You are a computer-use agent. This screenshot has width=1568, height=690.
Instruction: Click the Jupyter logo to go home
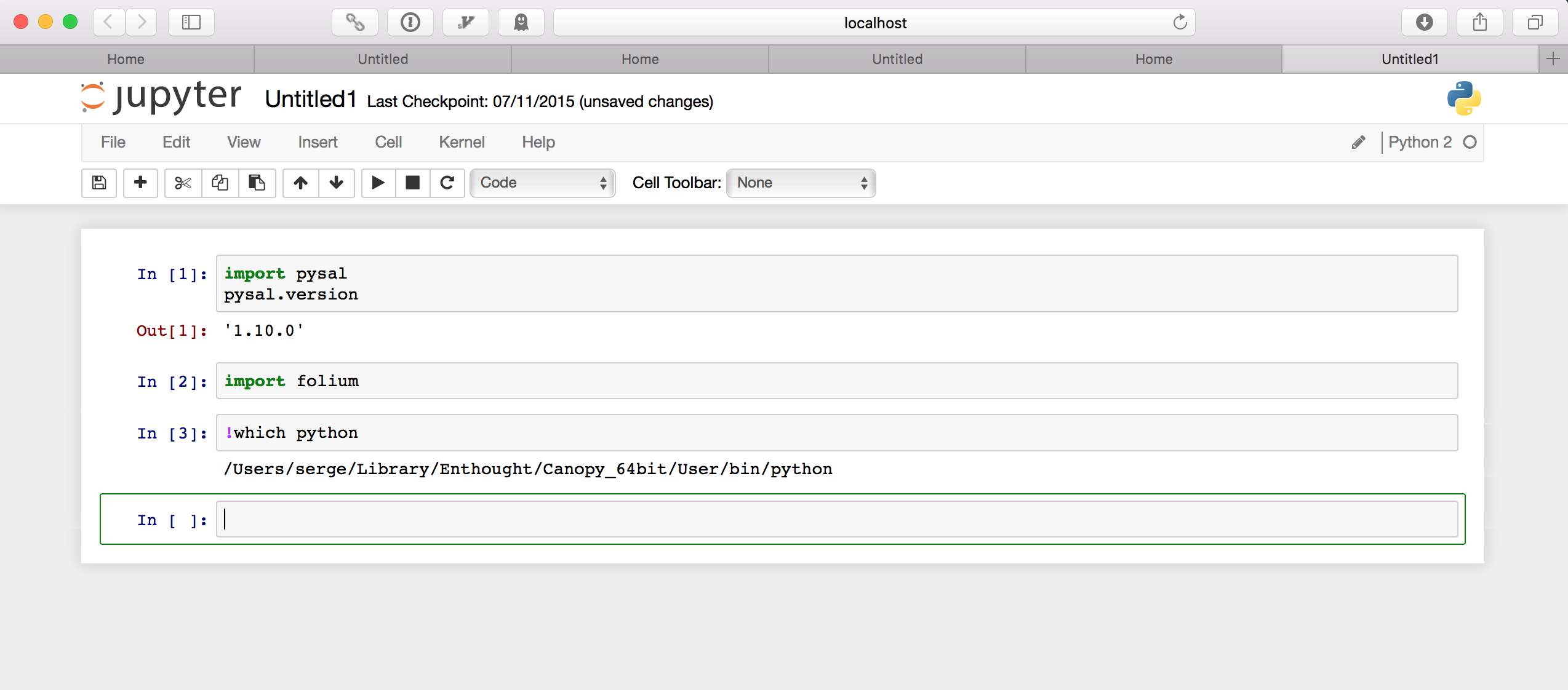(161, 97)
